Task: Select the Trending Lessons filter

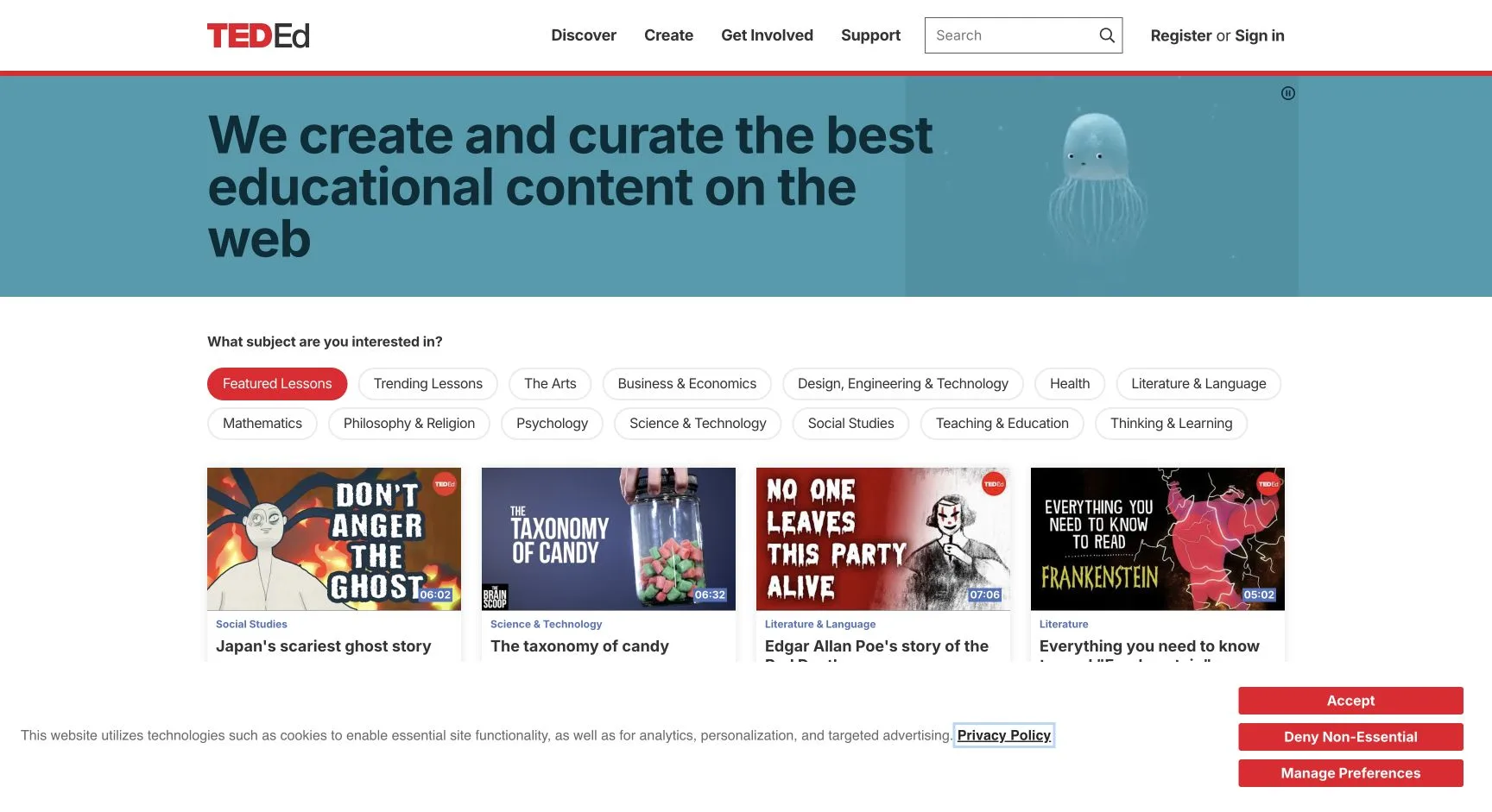Action: [428, 384]
